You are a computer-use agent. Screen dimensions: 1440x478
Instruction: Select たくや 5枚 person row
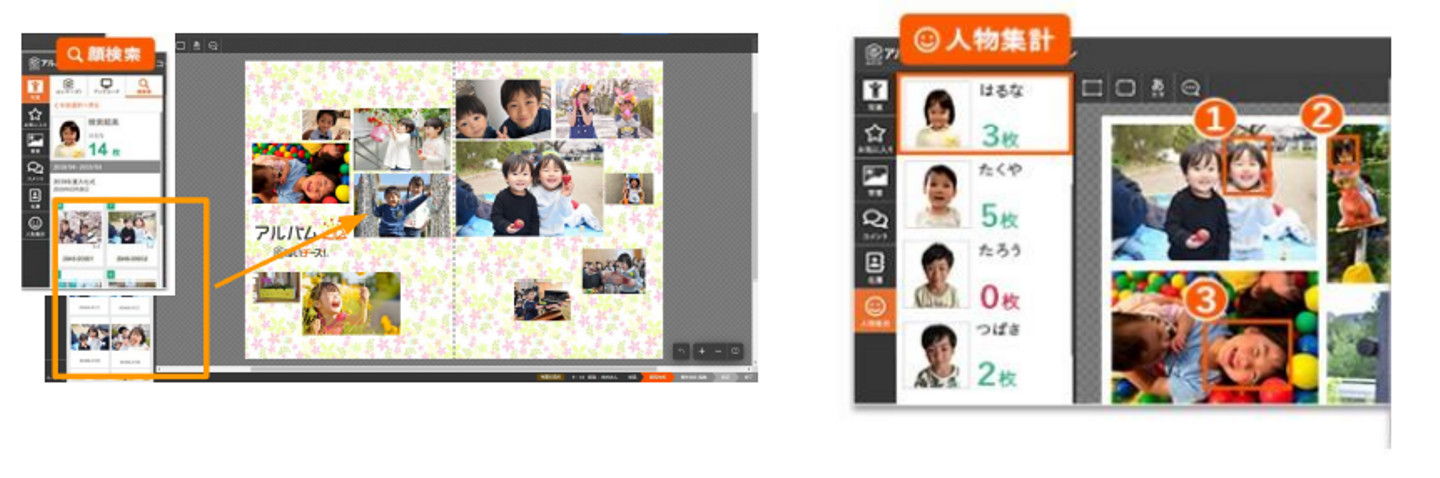[x=984, y=195]
